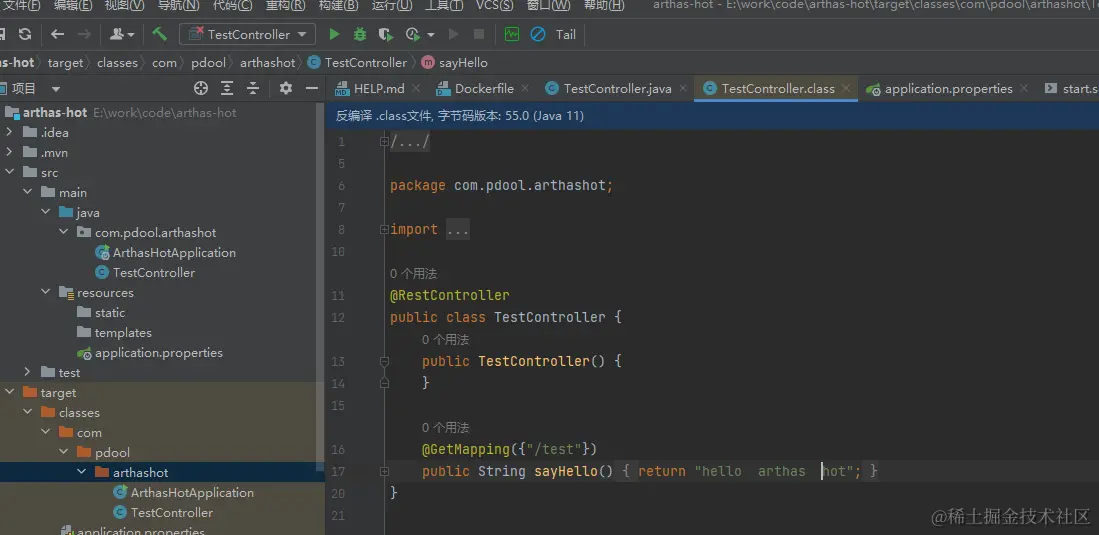Open project panel gear options
The height and width of the screenshot is (535, 1099).
coord(286,88)
